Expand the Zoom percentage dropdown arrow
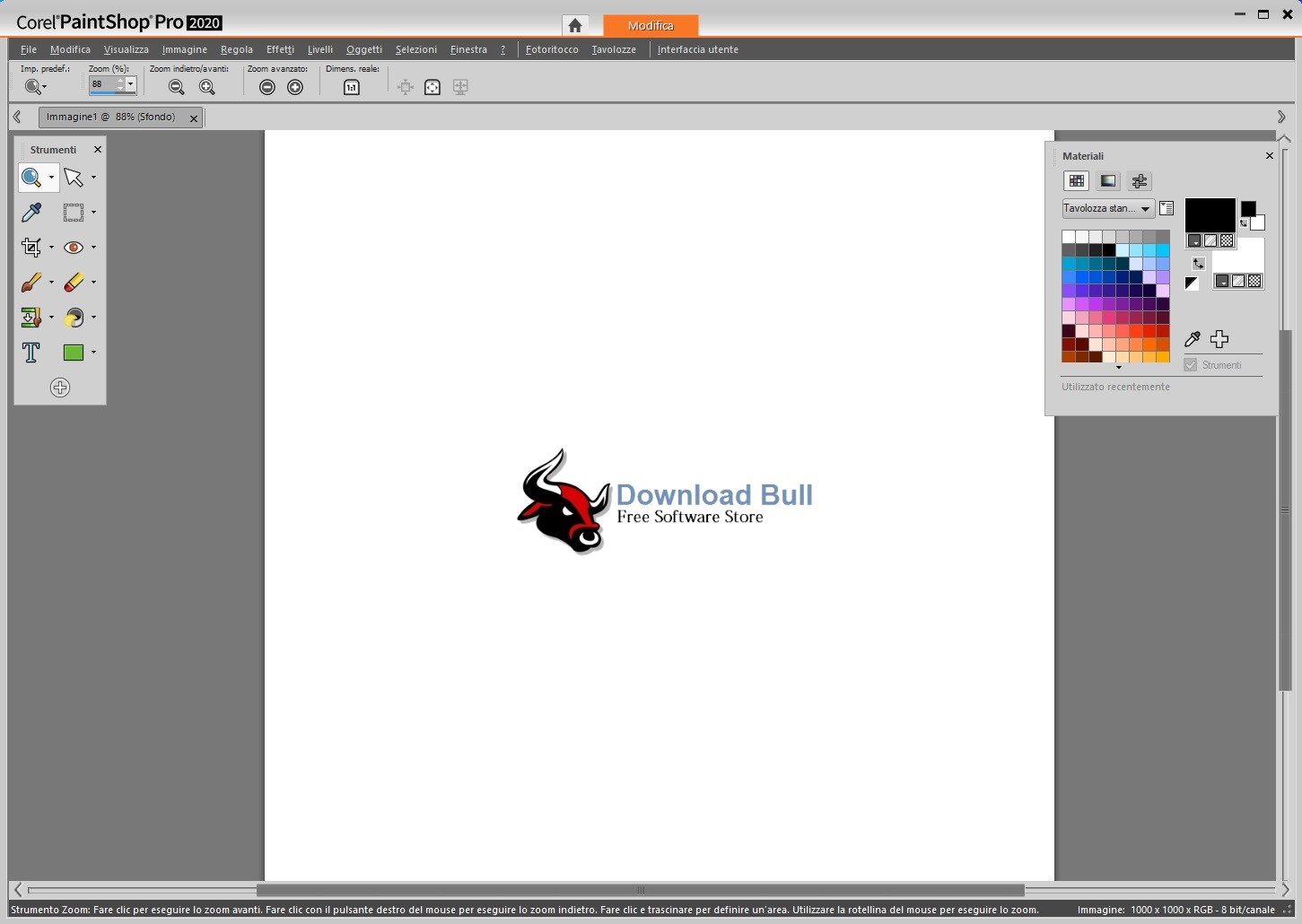The width and height of the screenshot is (1302, 924). tap(131, 85)
